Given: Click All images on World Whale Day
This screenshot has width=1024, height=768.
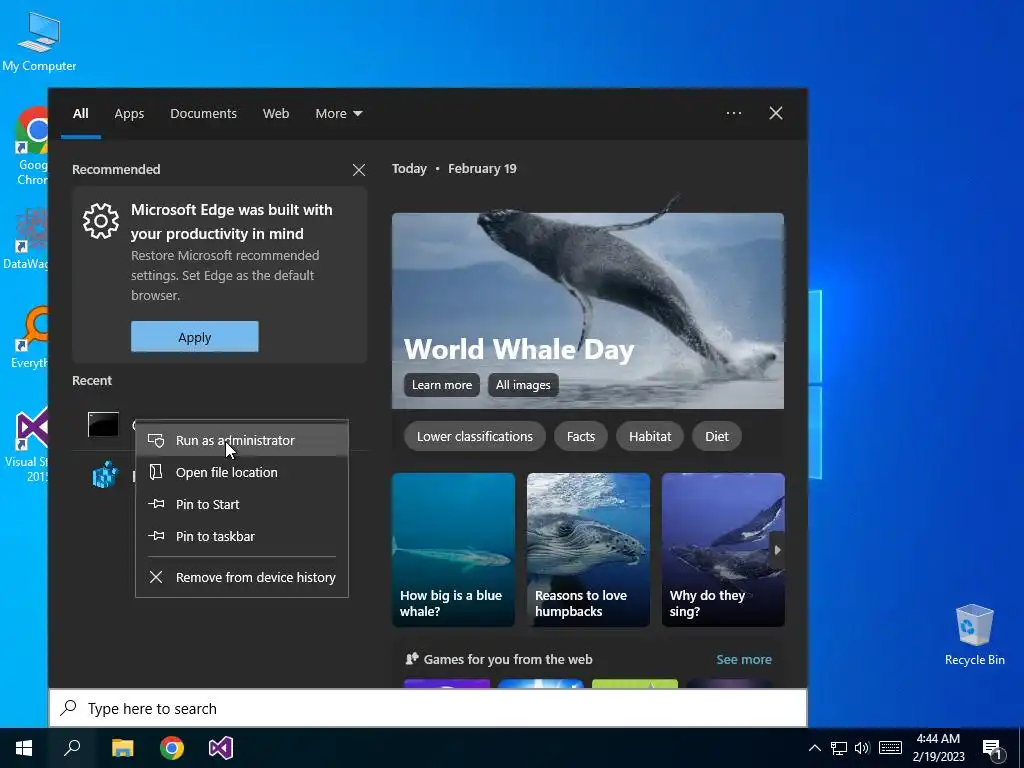Looking at the screenshot, I should point(523,385).
